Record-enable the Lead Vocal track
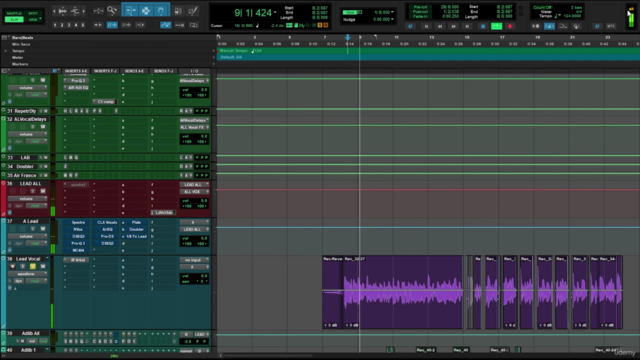This screenshot has width=640, height=360. pos(13,267)
